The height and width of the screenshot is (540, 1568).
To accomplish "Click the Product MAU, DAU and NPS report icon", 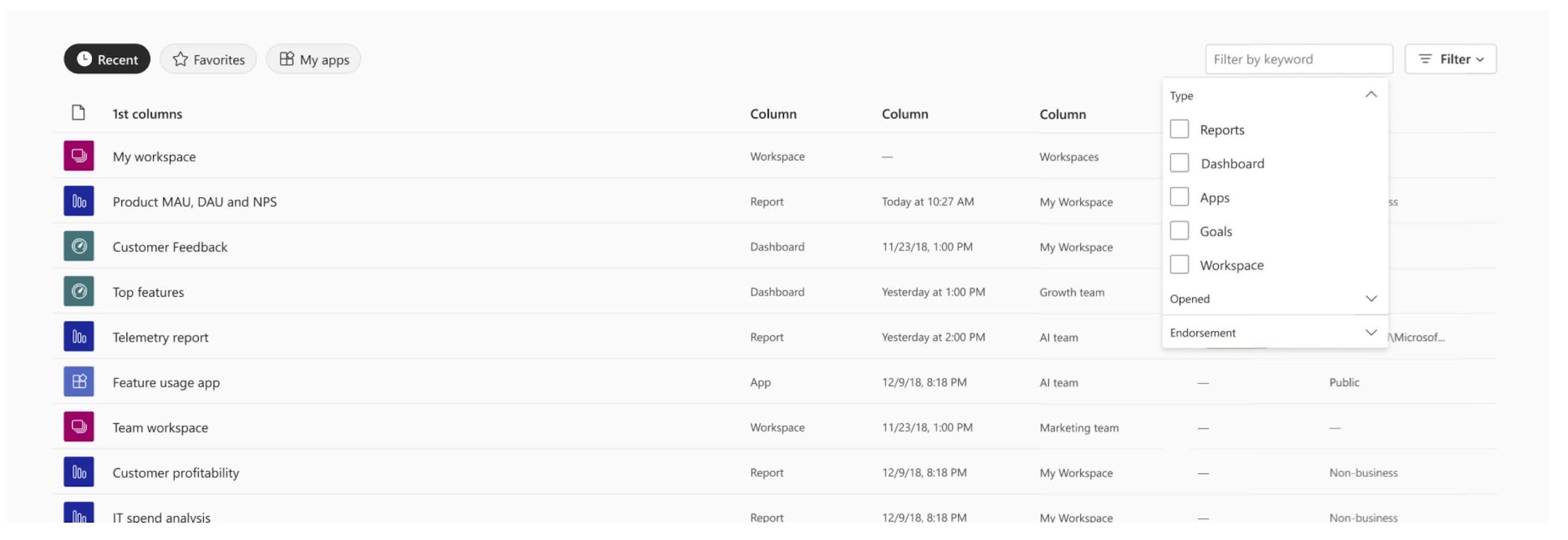I will (x=78, y=201).
